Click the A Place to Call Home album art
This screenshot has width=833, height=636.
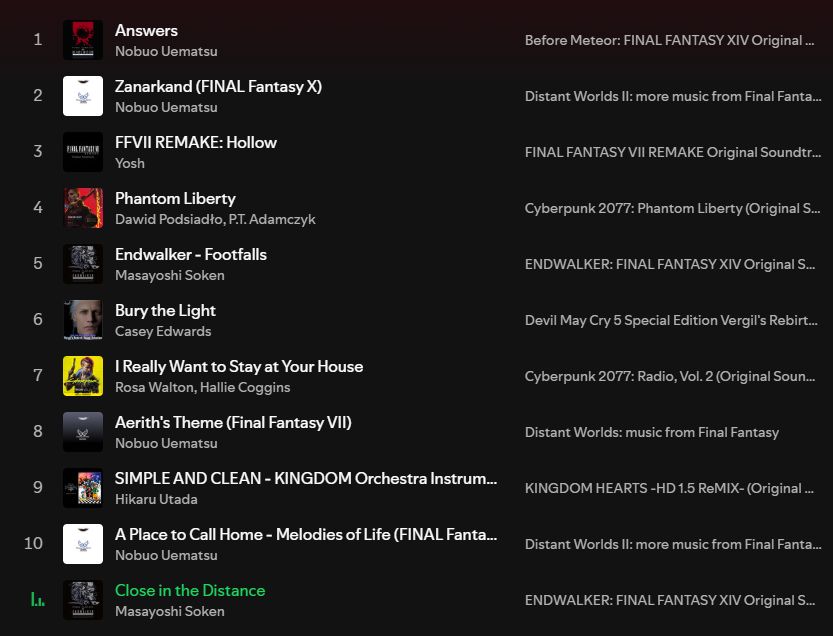(83, 544)
